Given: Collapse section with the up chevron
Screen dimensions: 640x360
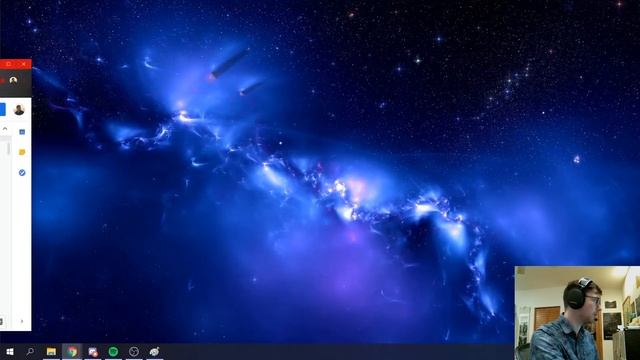Looking at the screenshot, I should (5, 129).
